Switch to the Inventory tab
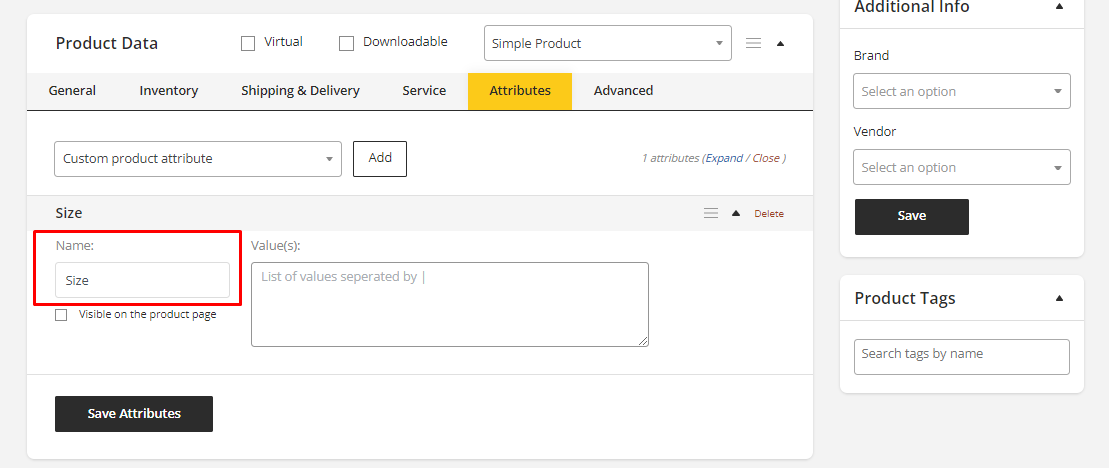The height and width of the screenshot is (468, 1109). click(x=168, y=91)
